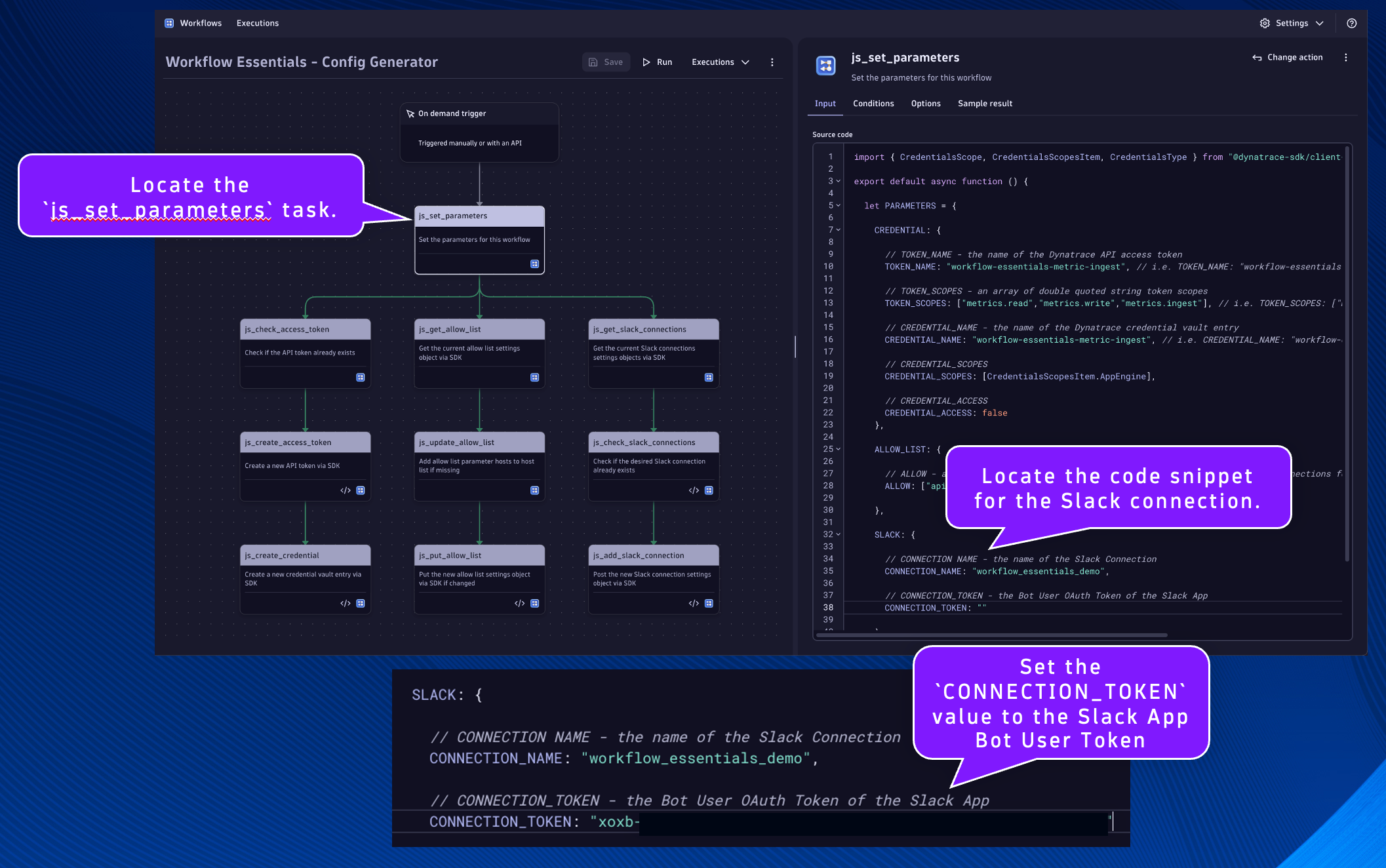This screenshot has width=1386, height=868.
Task: Click the code icon on js_create_access_token node
Action: point(346,490)
